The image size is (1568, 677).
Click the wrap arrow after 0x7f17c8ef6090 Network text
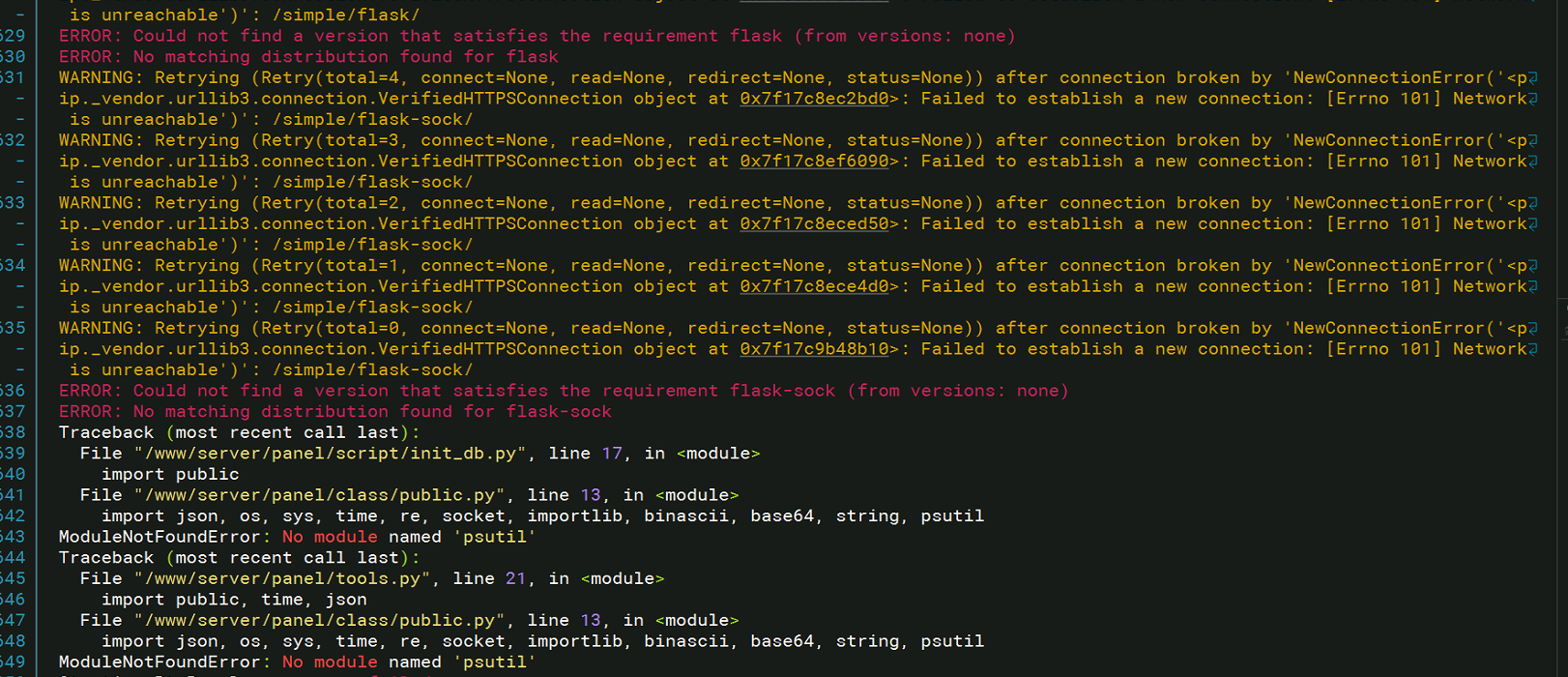coord(1534,162)
